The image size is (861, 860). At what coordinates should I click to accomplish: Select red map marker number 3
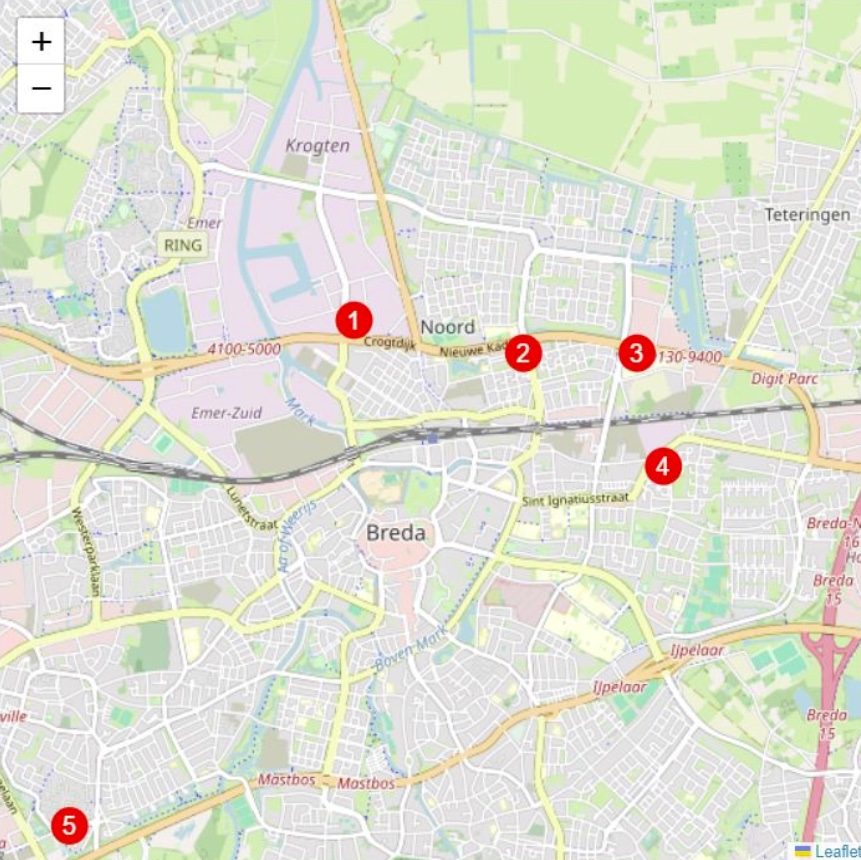coord(637,353)
